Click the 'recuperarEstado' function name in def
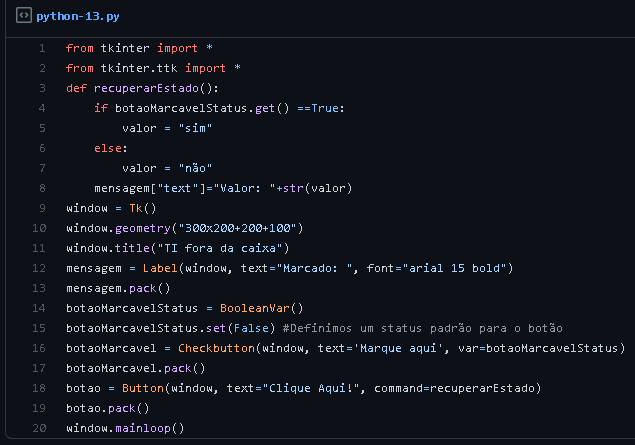 tap(147, 88)
